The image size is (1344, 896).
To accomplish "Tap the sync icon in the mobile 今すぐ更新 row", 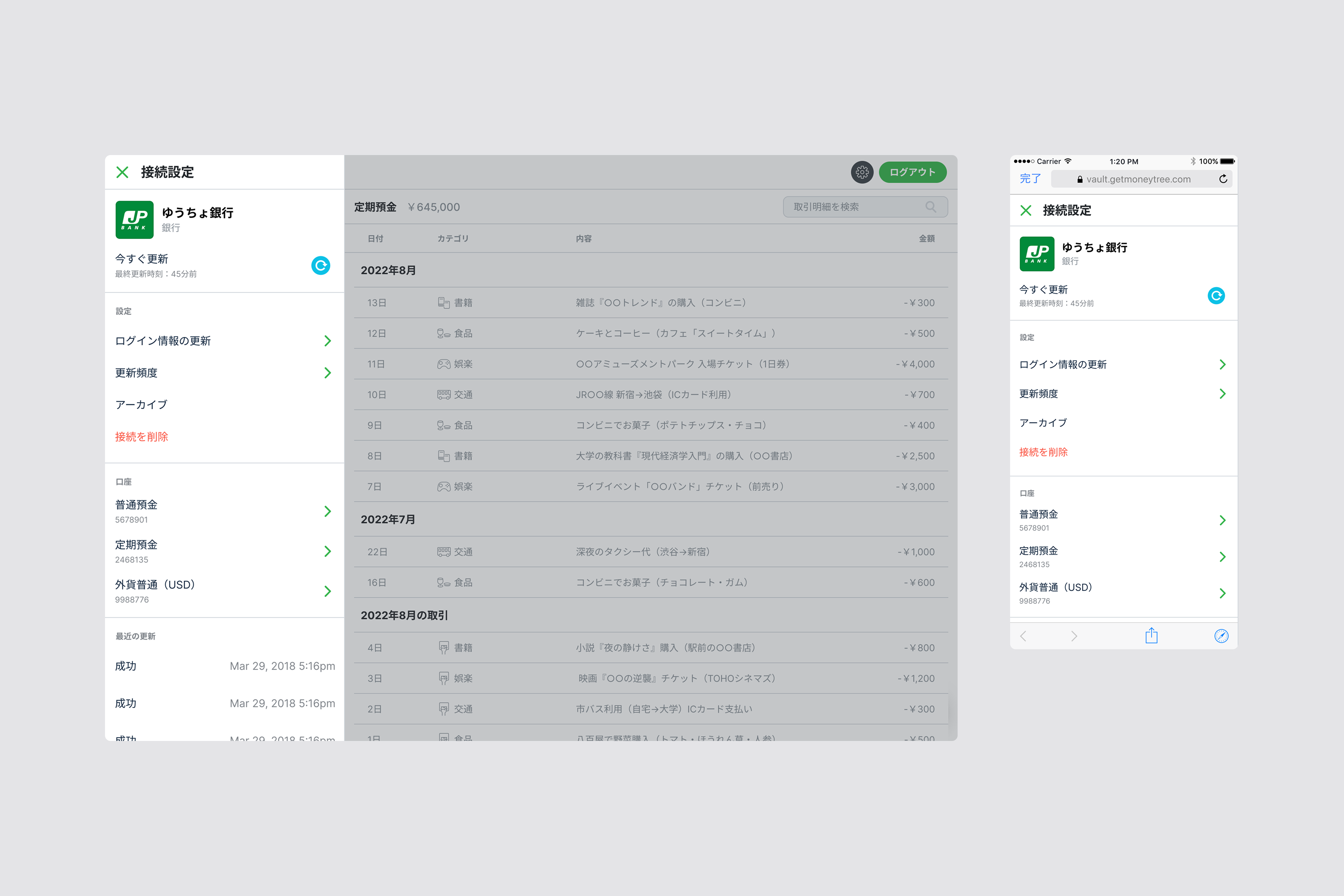I will (x=1217, y=295).
